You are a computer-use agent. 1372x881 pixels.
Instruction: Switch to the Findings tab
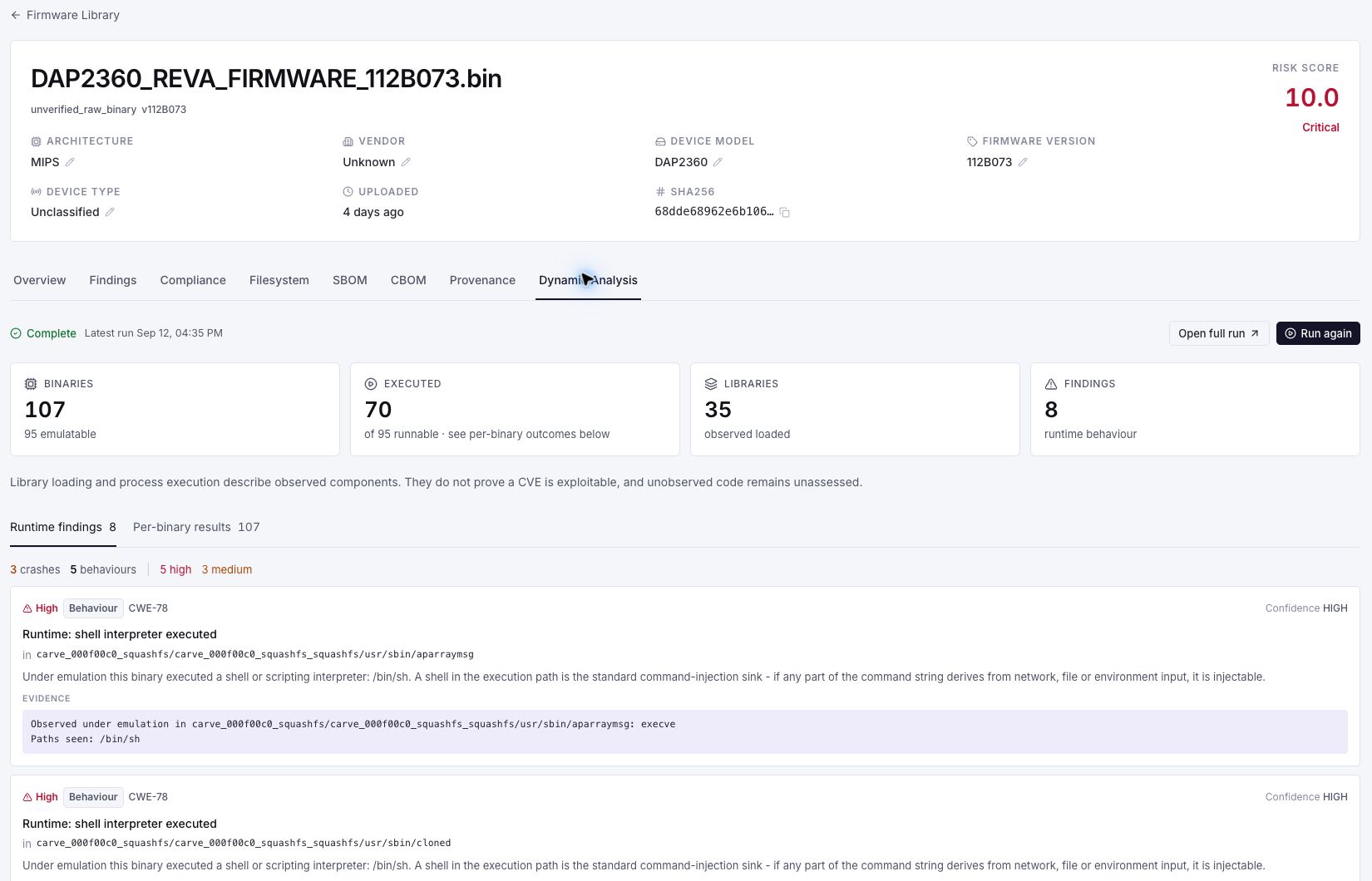tap(113, 280)
